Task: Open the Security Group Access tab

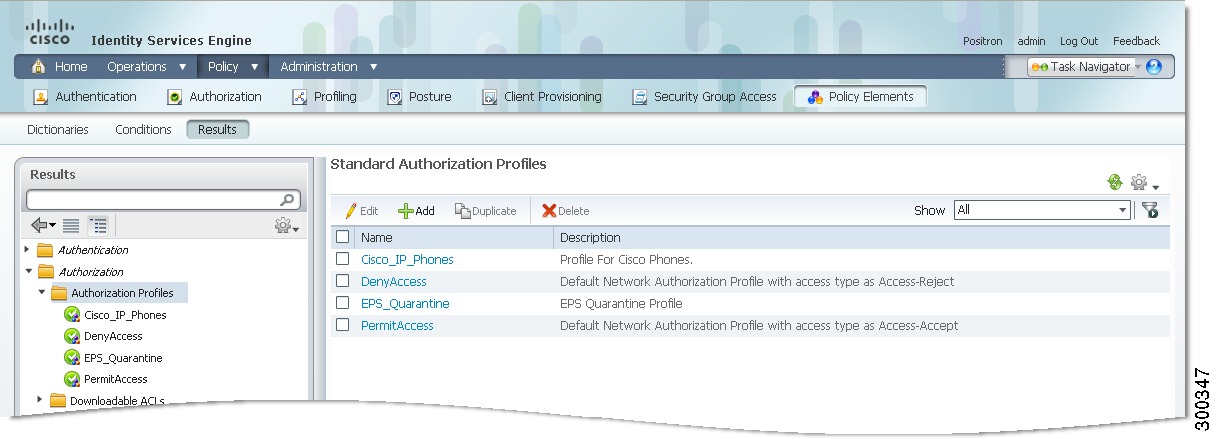Action: (704, 97)
